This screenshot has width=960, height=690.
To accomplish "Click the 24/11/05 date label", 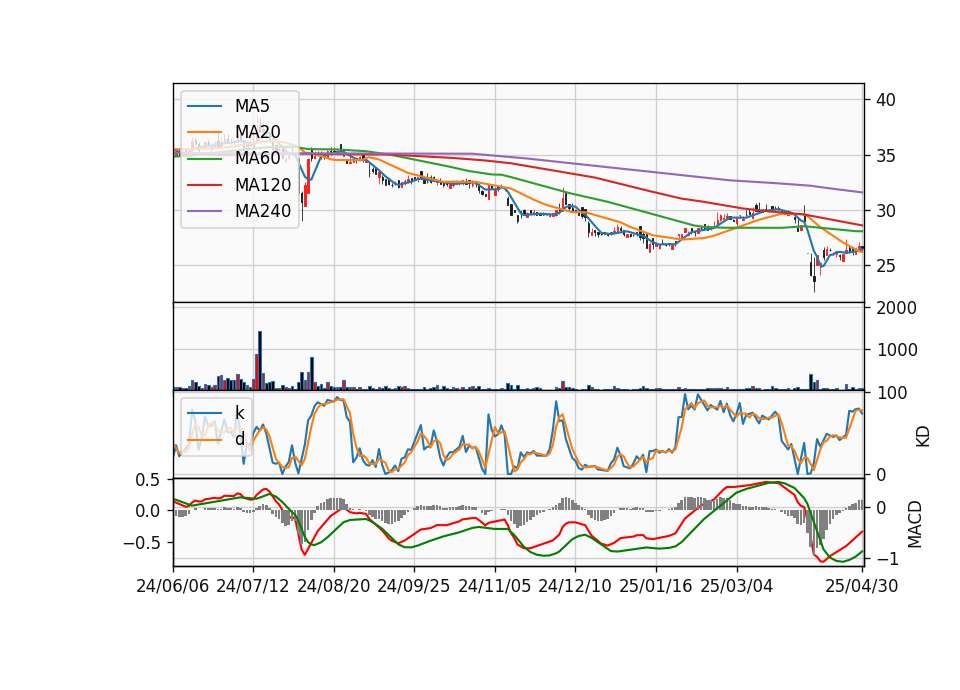I will click(494, 586).
